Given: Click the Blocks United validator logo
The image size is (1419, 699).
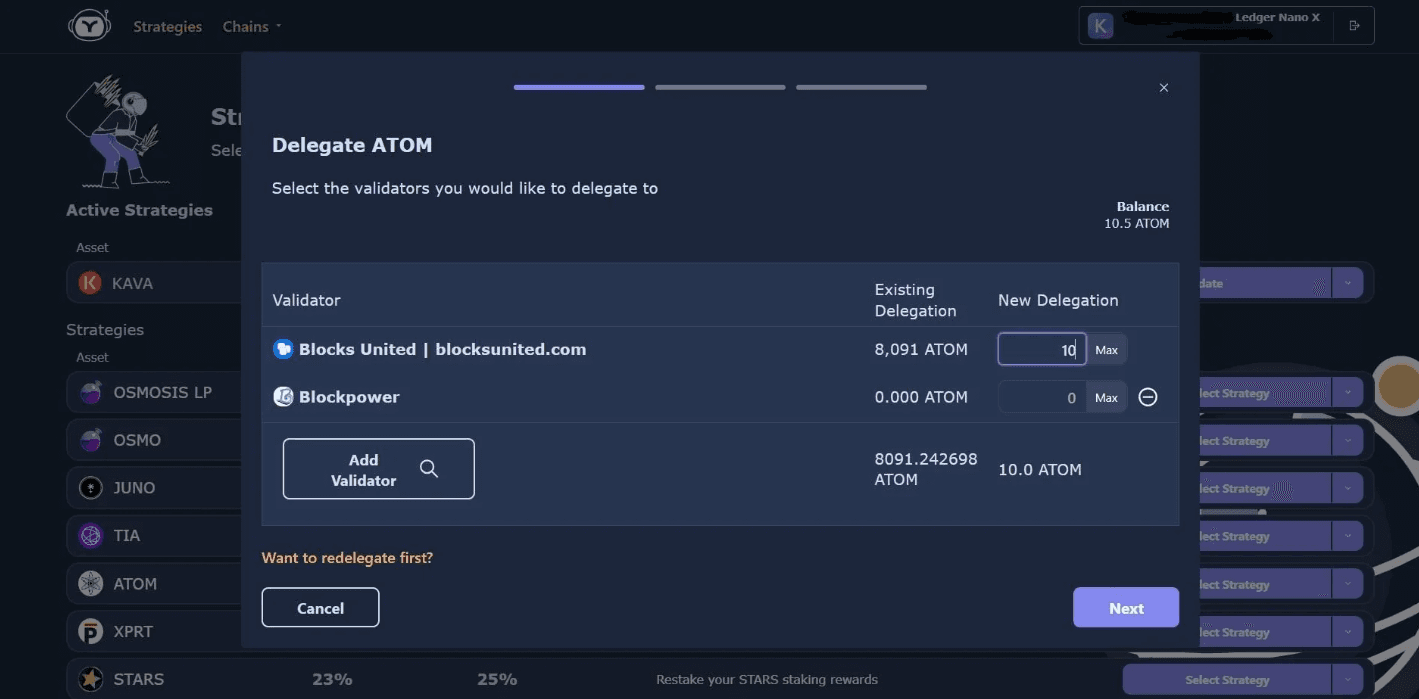Looking at the screenshot, I should (x=283, y=349).
